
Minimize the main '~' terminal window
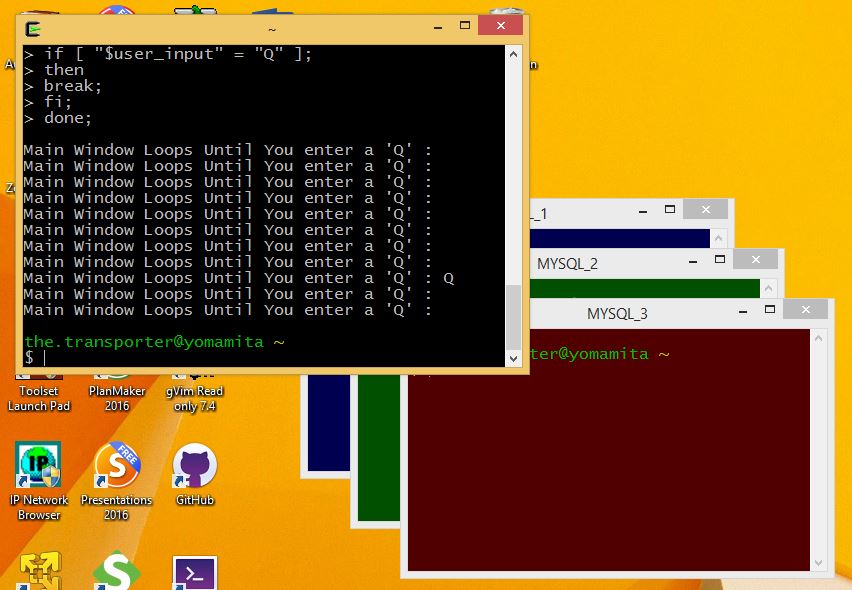click(x=438, y=27)
